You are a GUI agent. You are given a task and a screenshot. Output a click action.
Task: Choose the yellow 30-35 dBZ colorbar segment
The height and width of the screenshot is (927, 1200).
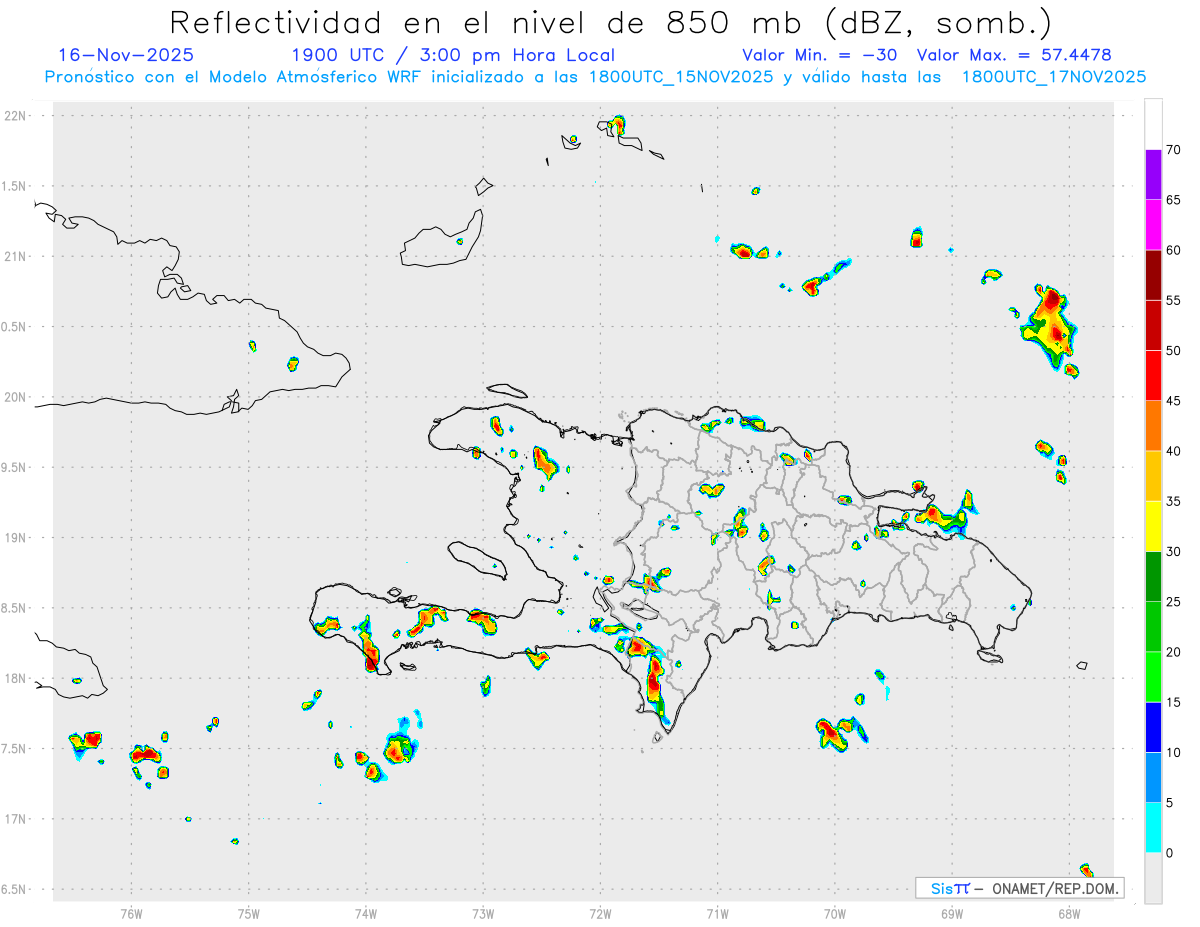(x=1153, y=526)
